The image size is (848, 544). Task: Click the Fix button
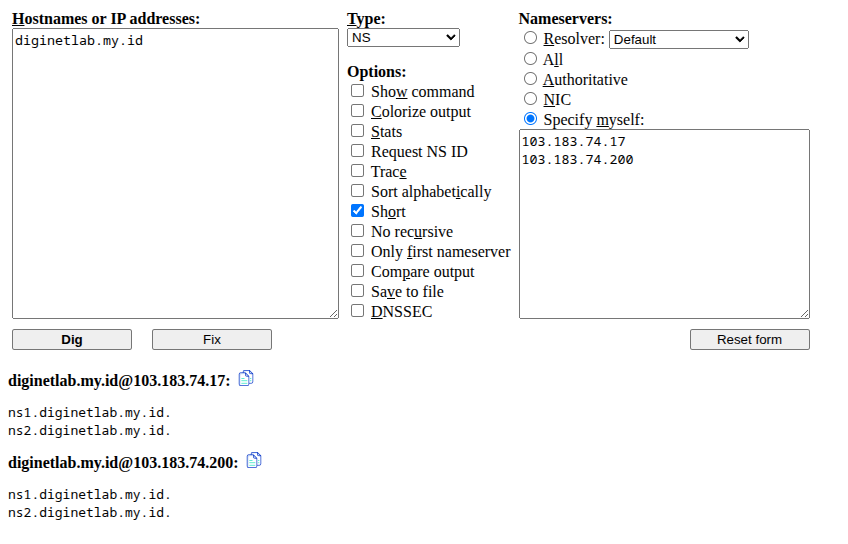212,340
